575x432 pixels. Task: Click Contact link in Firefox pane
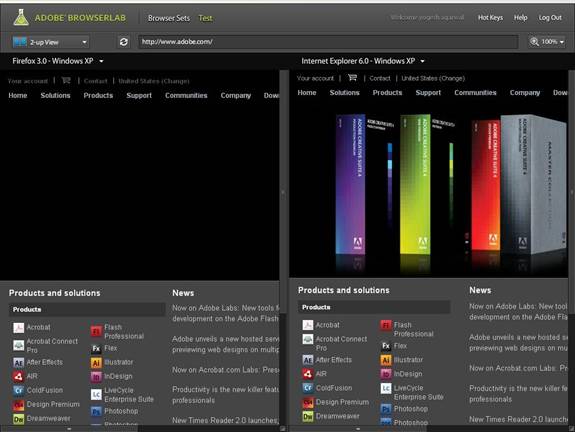pyautogui.click(x=95, y=81)
